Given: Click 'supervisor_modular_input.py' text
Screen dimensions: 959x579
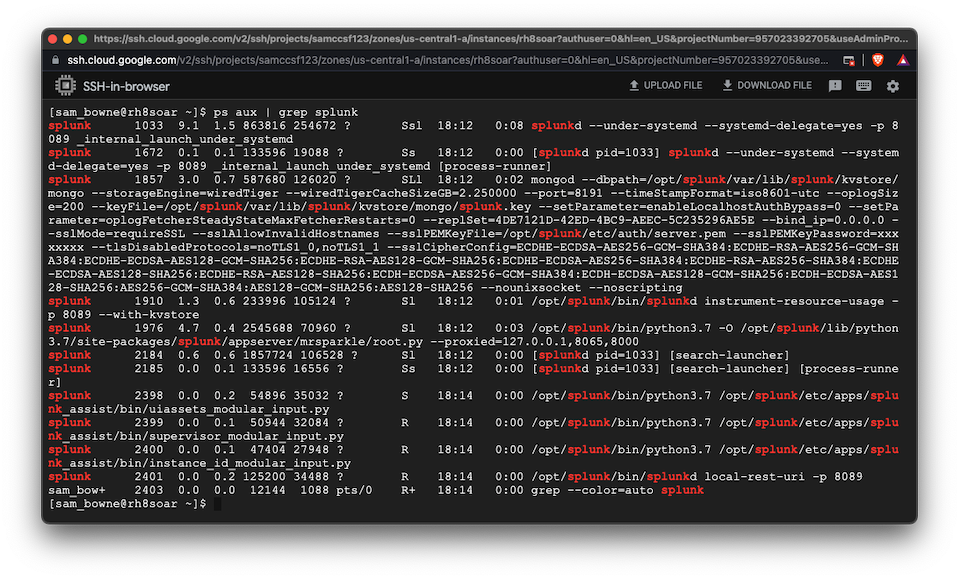Looking at the screenshot, I should click(246, 436).
